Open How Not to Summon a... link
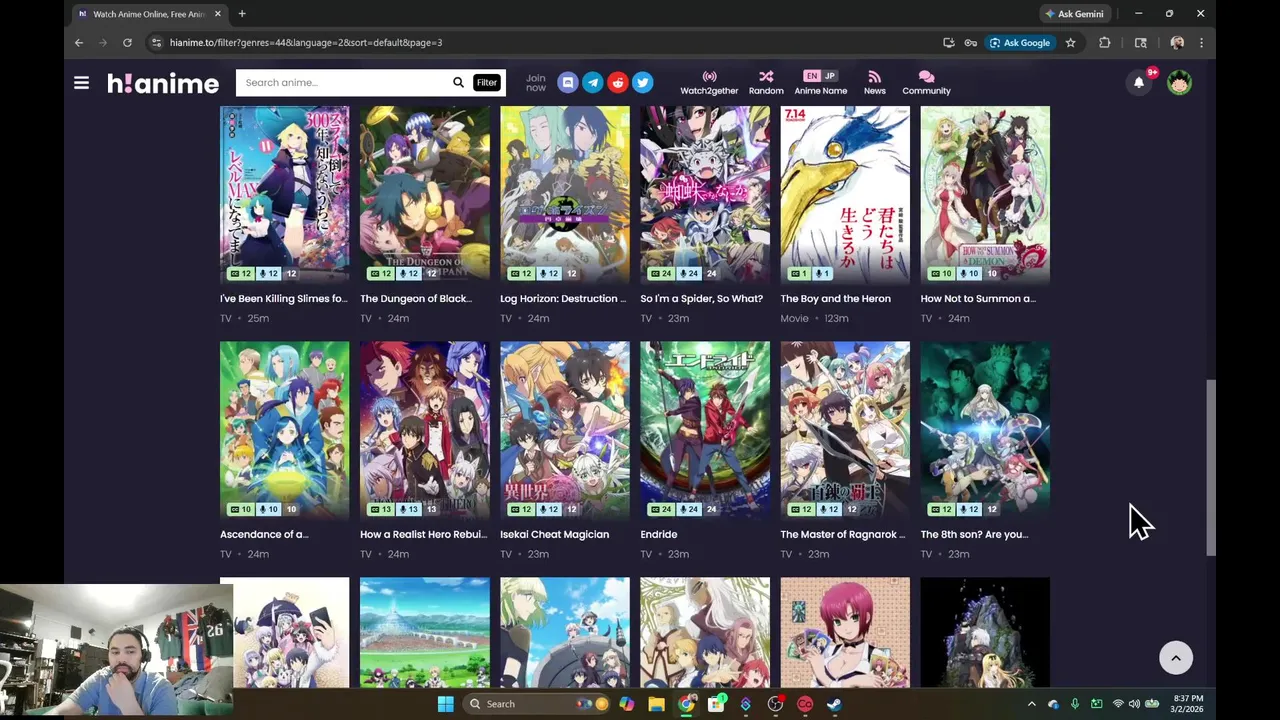Image resolution: width=1280 pixels, height=720 pixels. (978, 298)
